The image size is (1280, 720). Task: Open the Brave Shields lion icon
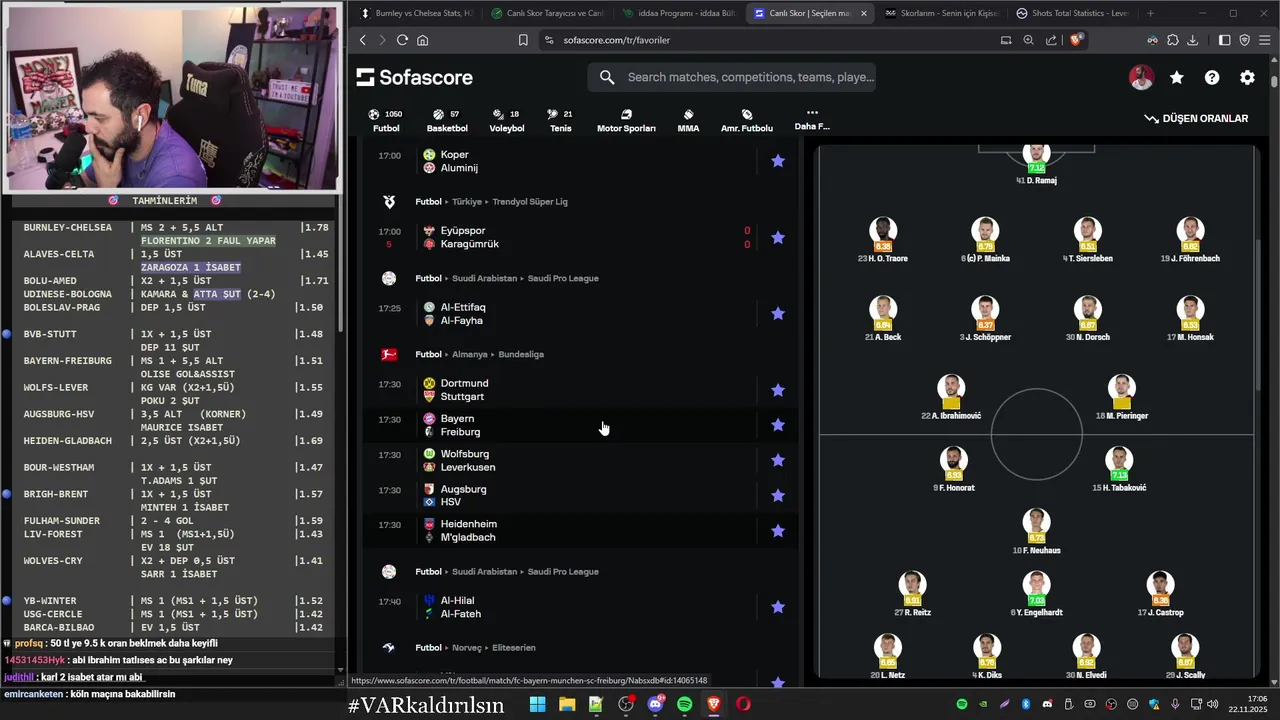(x=1076, y=40)
